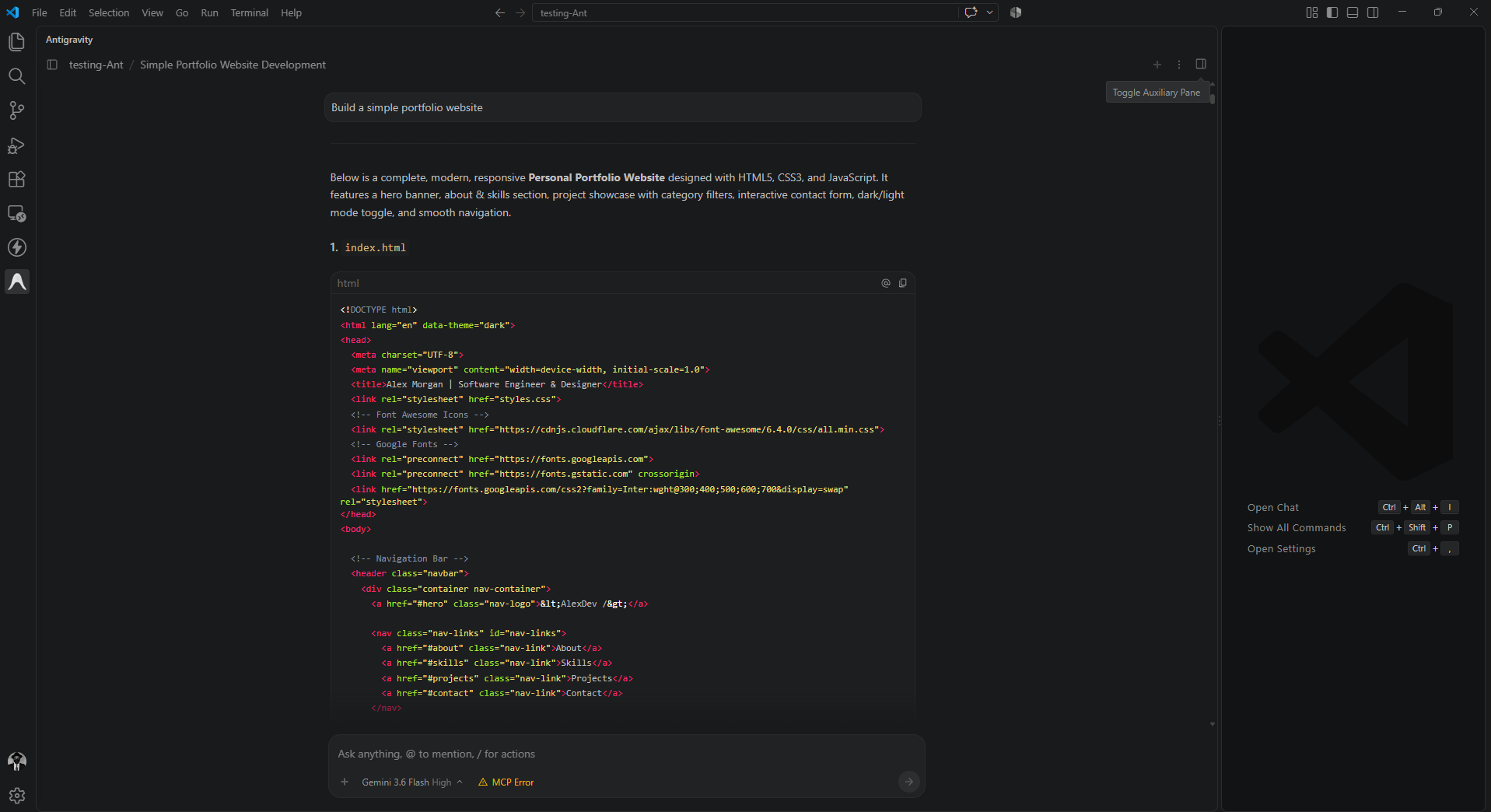The width and height of the screenshot is (1491, 812).
Task: Open the Remote Explorer view
Action: pos(16,213)
